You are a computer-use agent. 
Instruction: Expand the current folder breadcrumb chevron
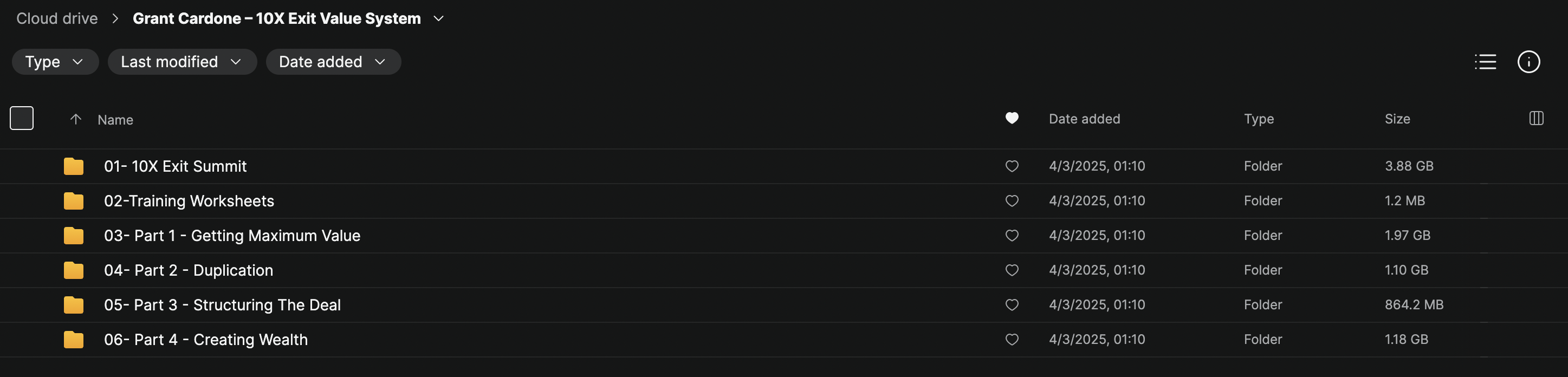pyautogui.click(x=438, y=19)
